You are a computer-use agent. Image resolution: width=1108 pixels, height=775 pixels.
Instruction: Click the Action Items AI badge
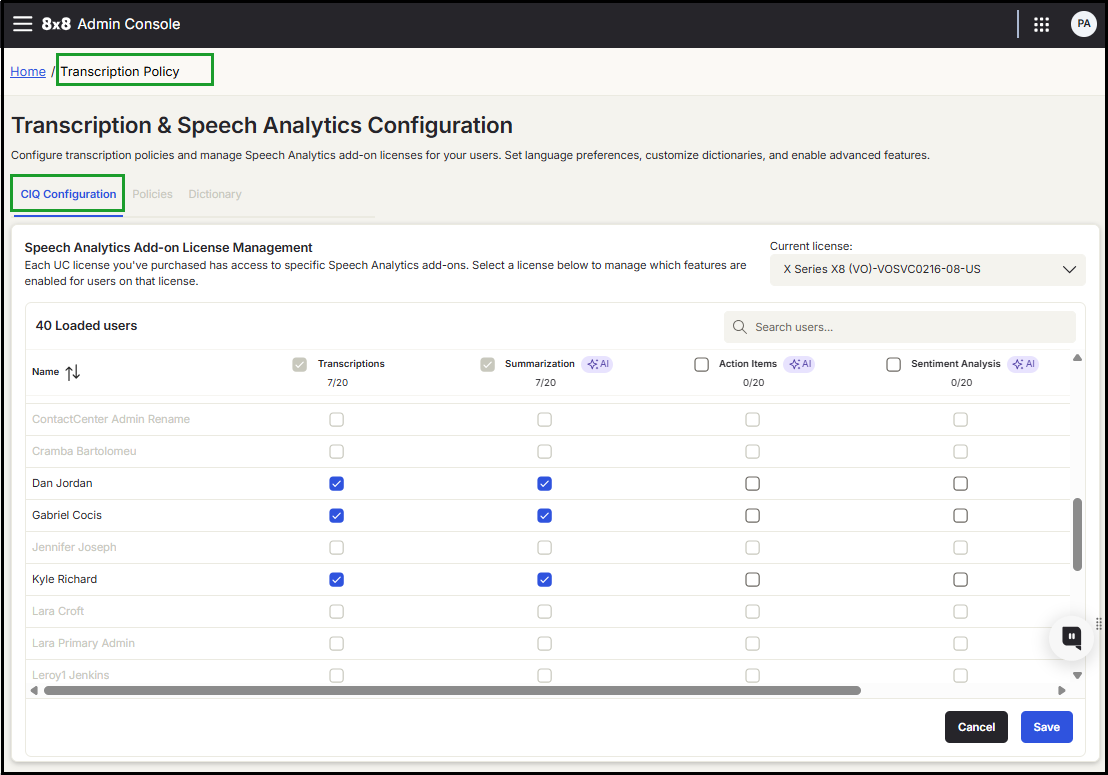pos(798,364)
